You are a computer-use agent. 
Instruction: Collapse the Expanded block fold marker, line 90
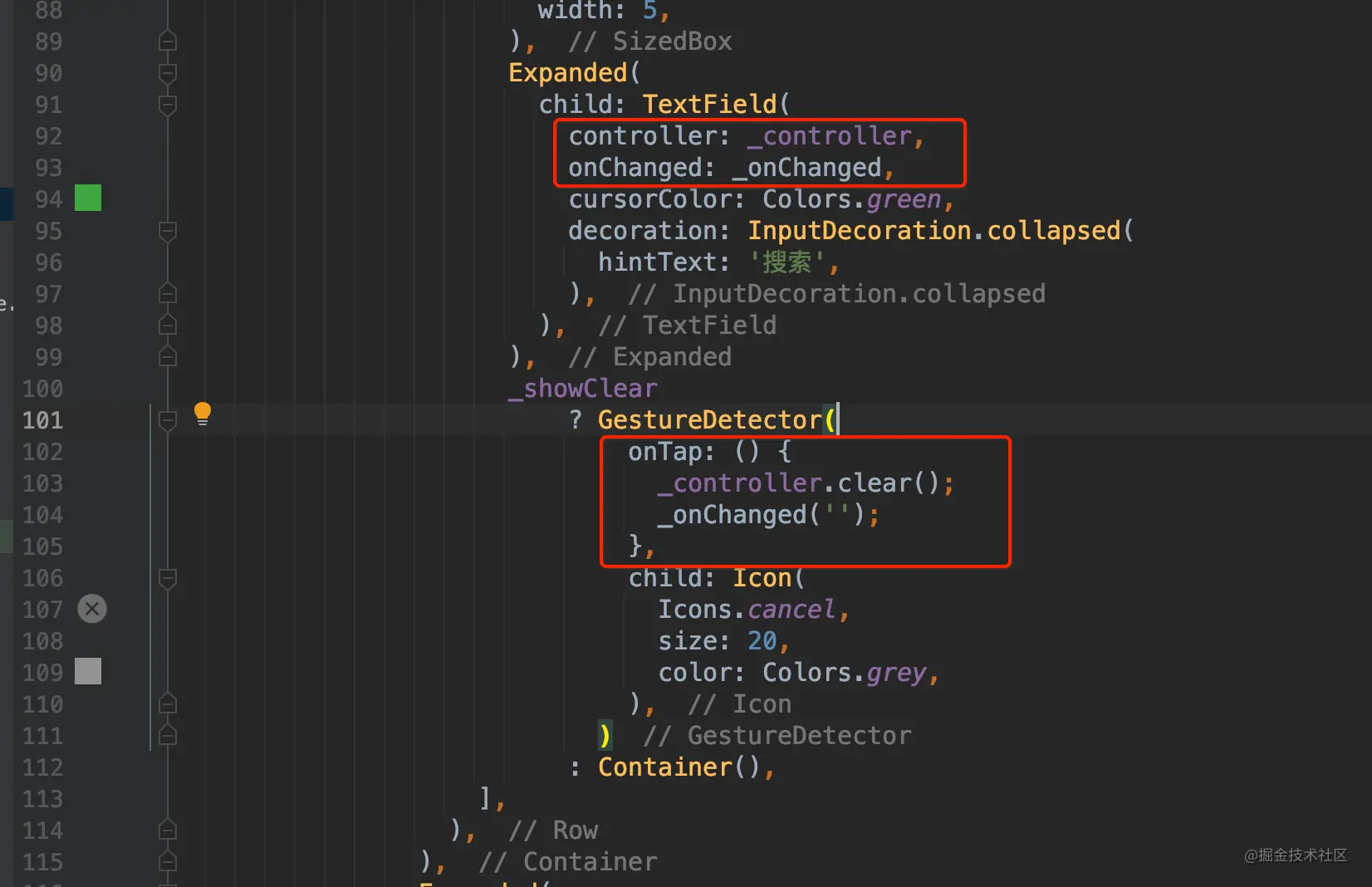pyautogui.click(x=168, y=73)
